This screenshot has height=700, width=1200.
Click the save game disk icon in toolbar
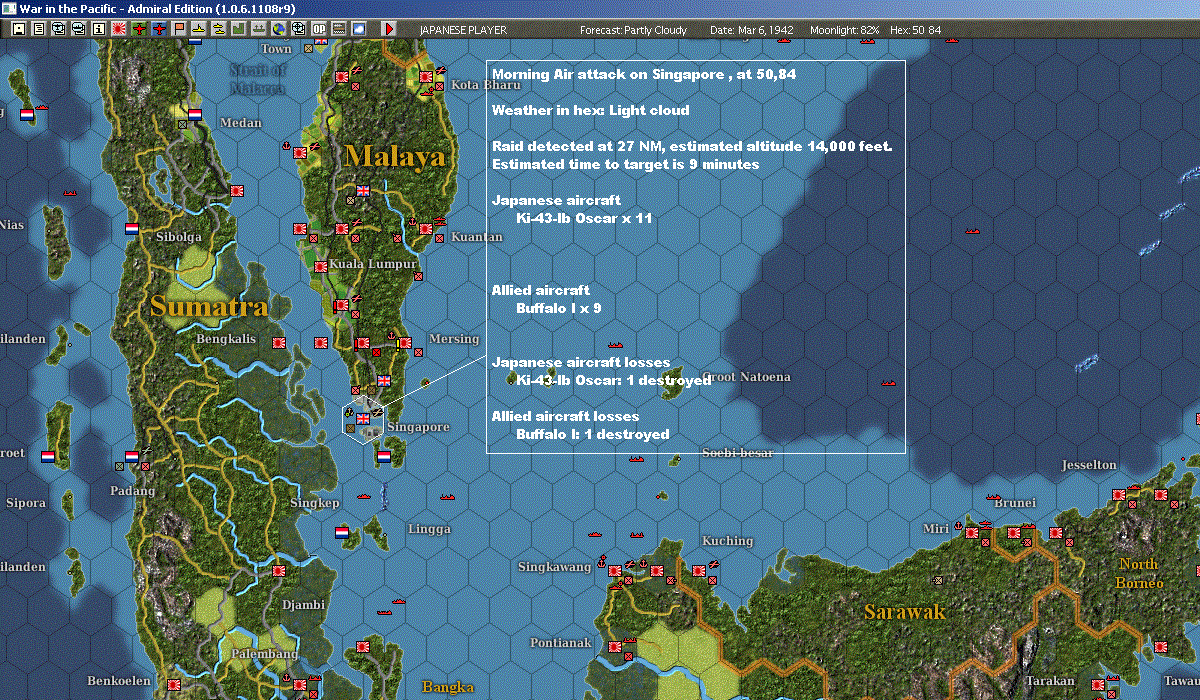(19, 29)
